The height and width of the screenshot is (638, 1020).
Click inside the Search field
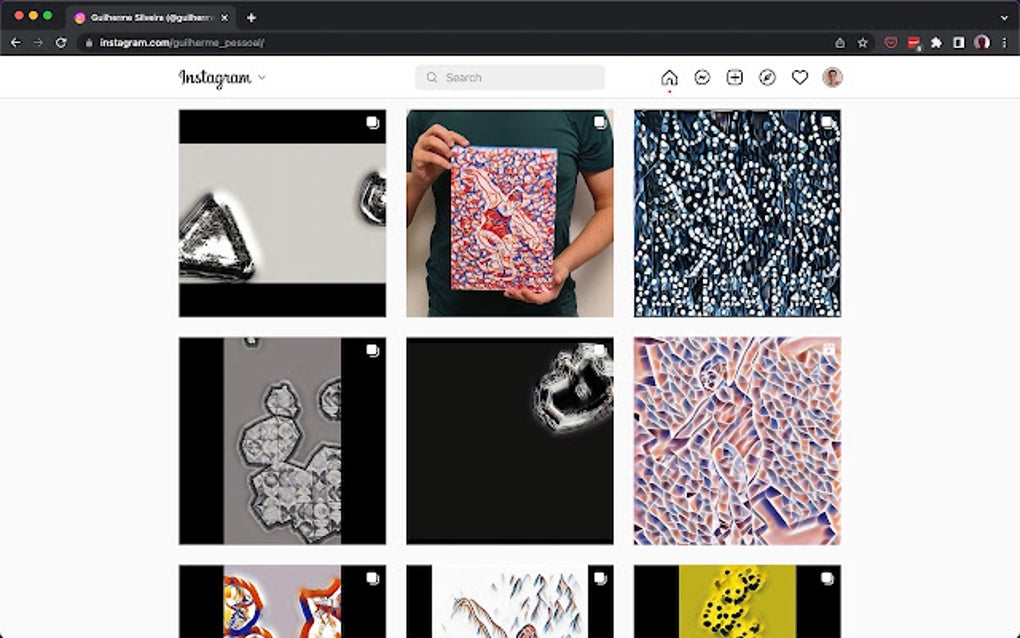509,77
